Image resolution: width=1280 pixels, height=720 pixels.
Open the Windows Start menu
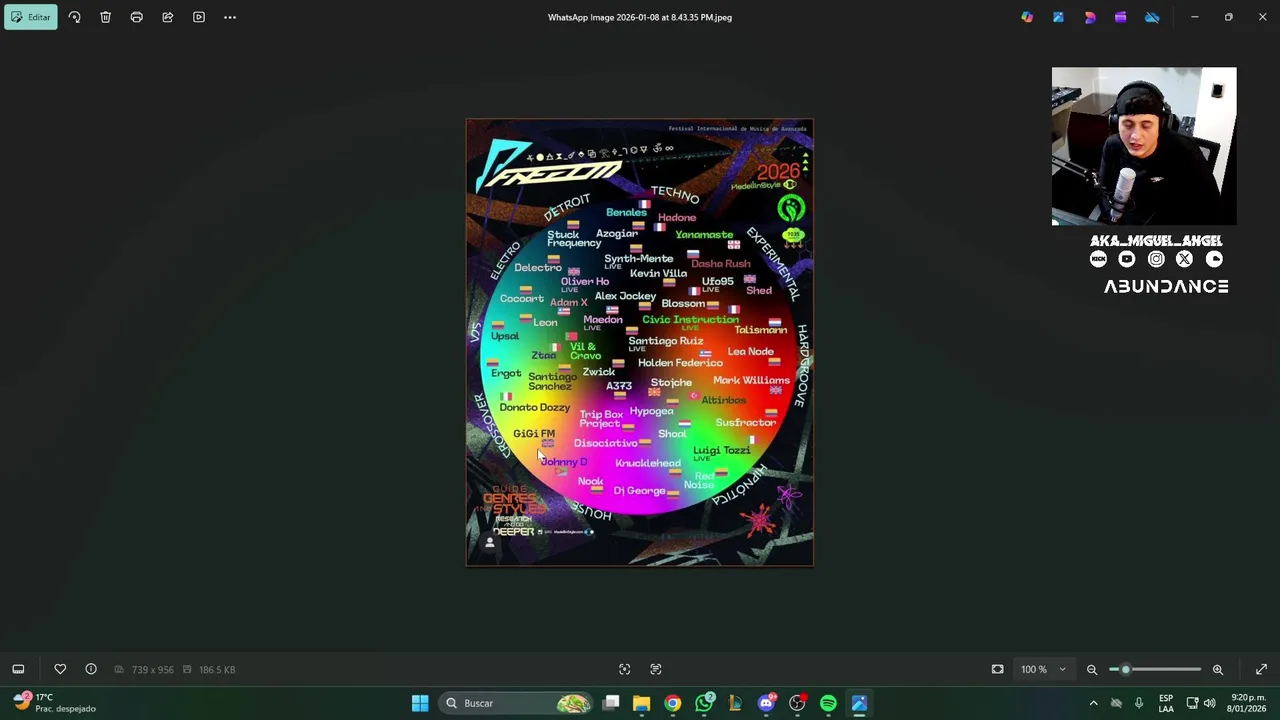tap(420, 703)
